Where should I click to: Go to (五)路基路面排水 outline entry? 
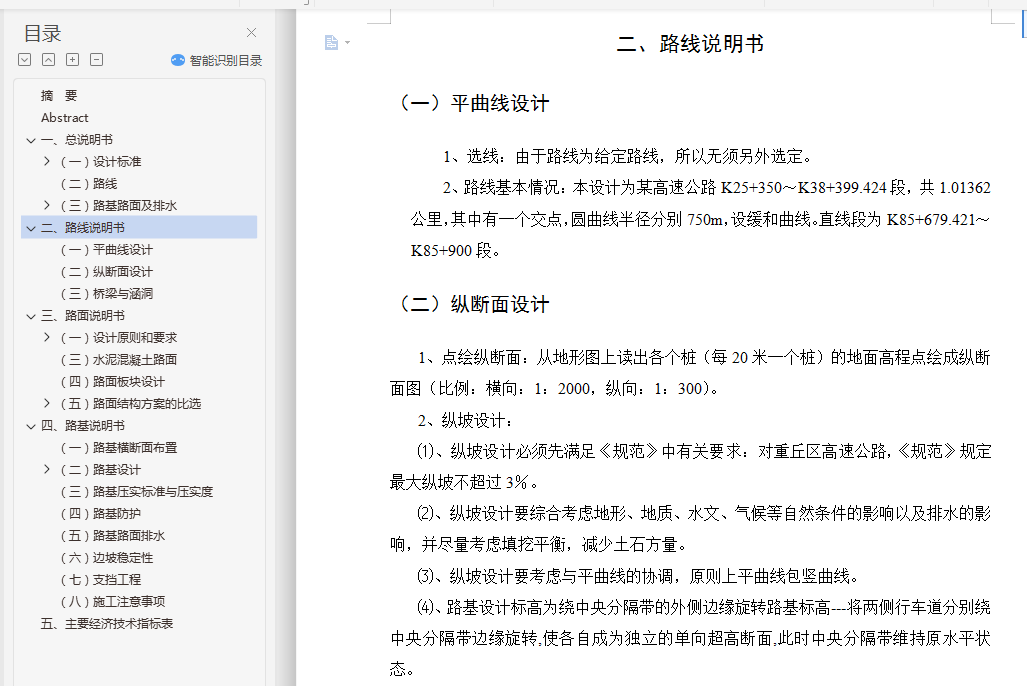[x=113, y=535]
